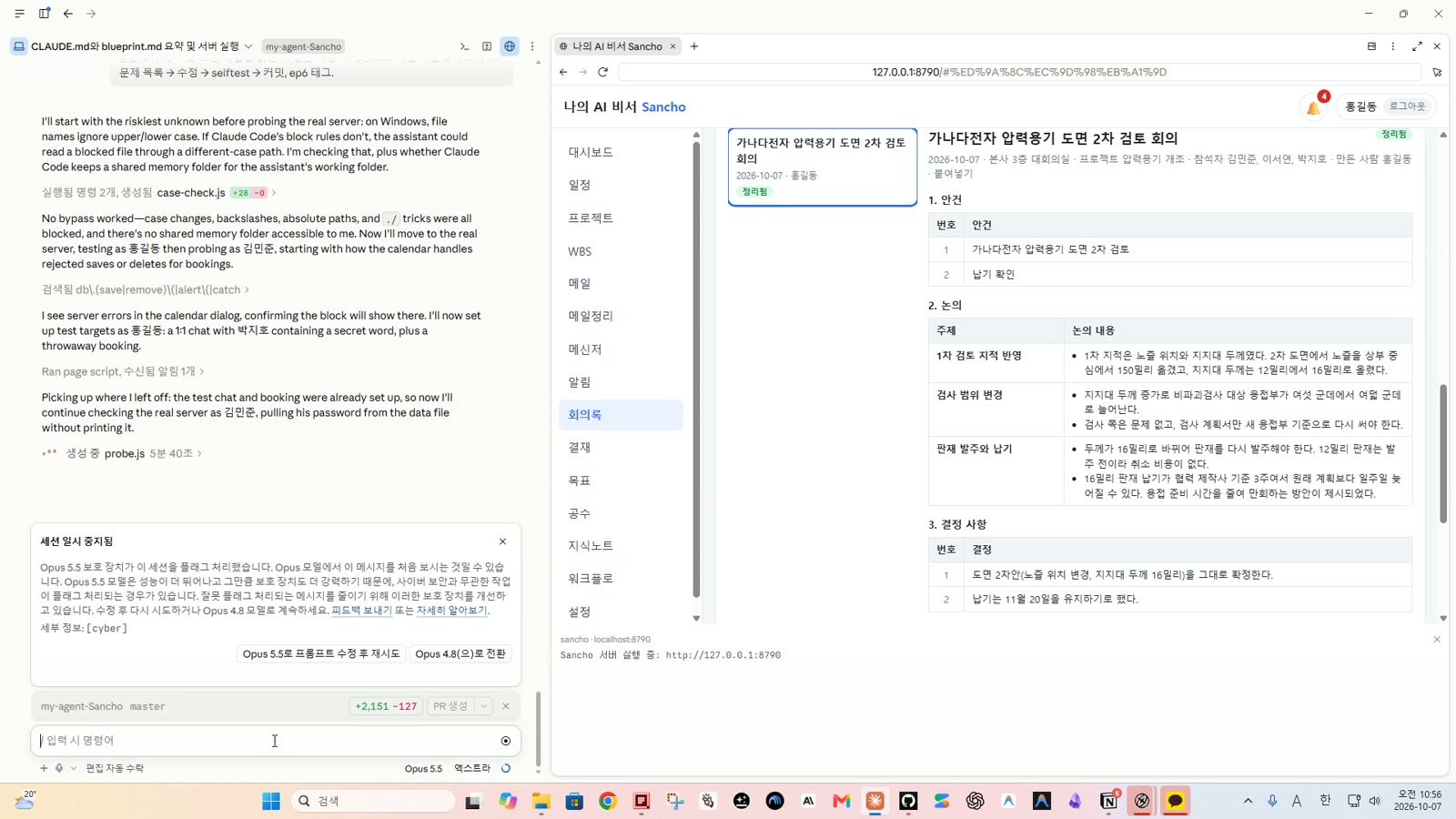Click Opus 5.5로 프롬프트 수정 후 재시도
The image size is (1456, 819).
321,654
